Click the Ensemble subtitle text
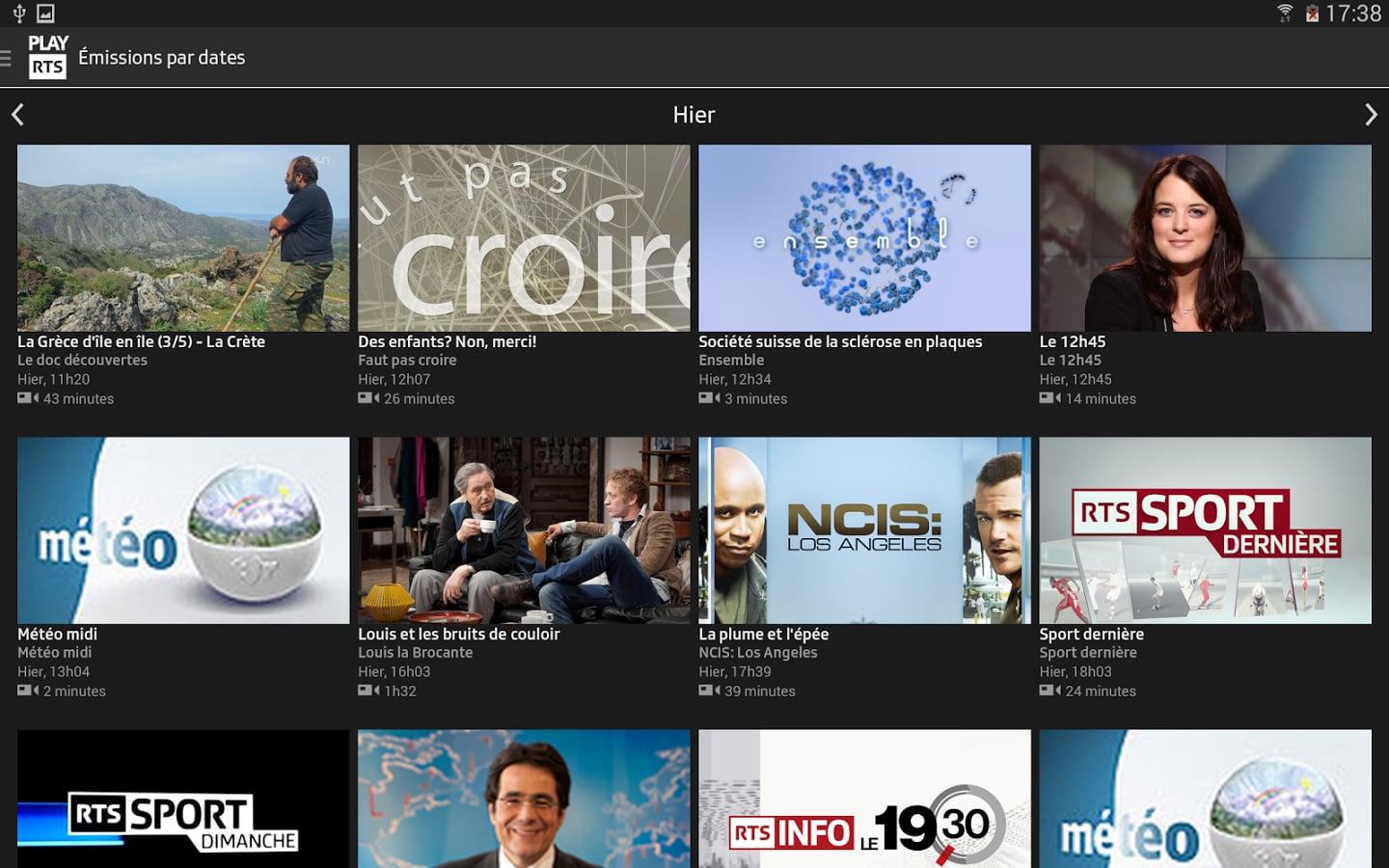This screenshot has width=1389, height=868. pyautogui.click(x=731, y=360)
